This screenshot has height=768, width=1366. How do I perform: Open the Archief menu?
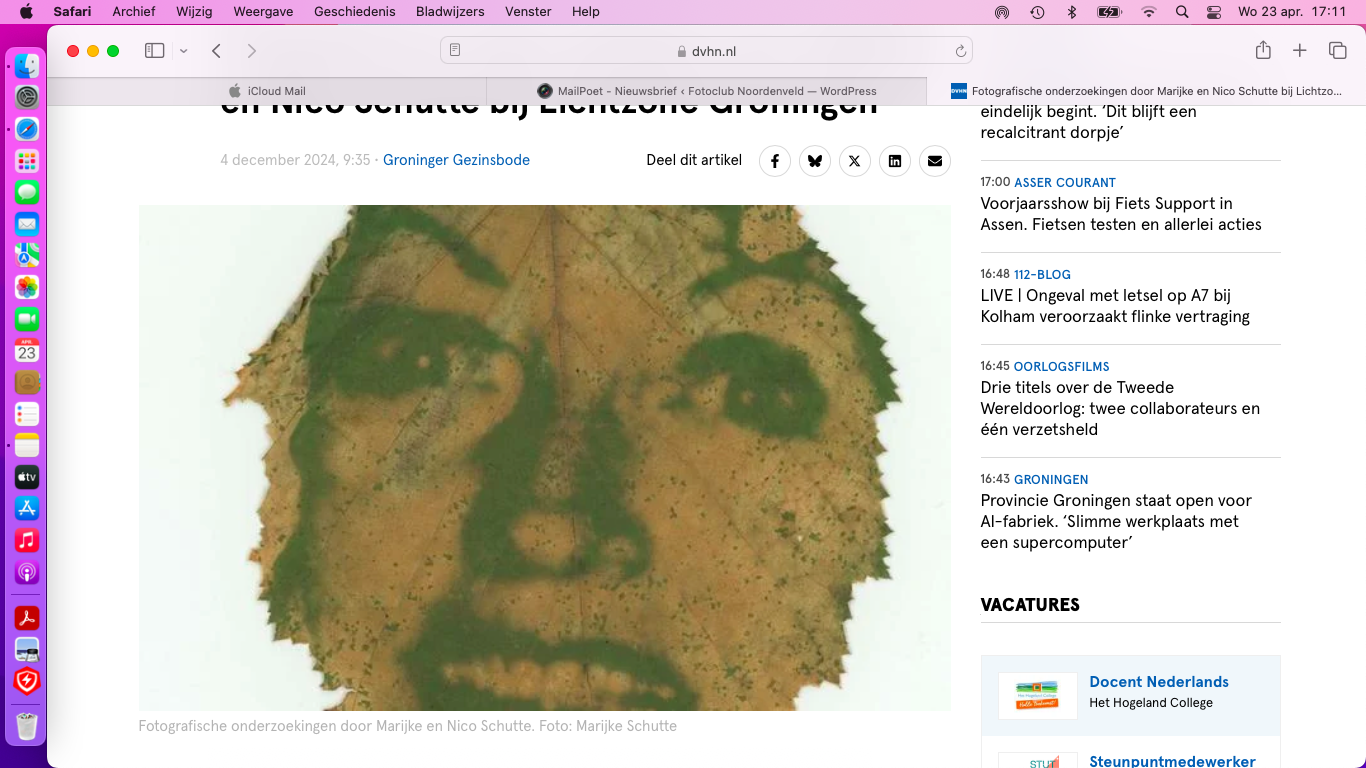click(133, 12)
